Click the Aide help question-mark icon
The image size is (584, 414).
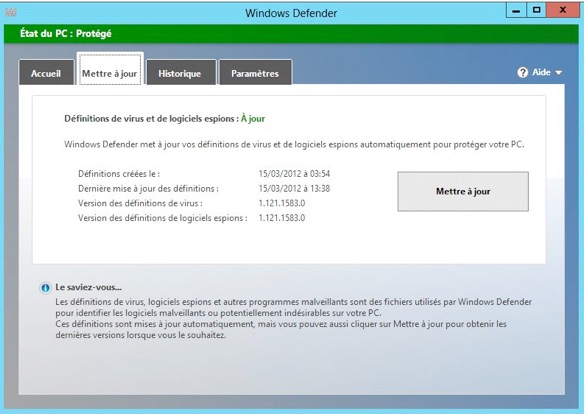pyautogui.click(x=523, y=72)
